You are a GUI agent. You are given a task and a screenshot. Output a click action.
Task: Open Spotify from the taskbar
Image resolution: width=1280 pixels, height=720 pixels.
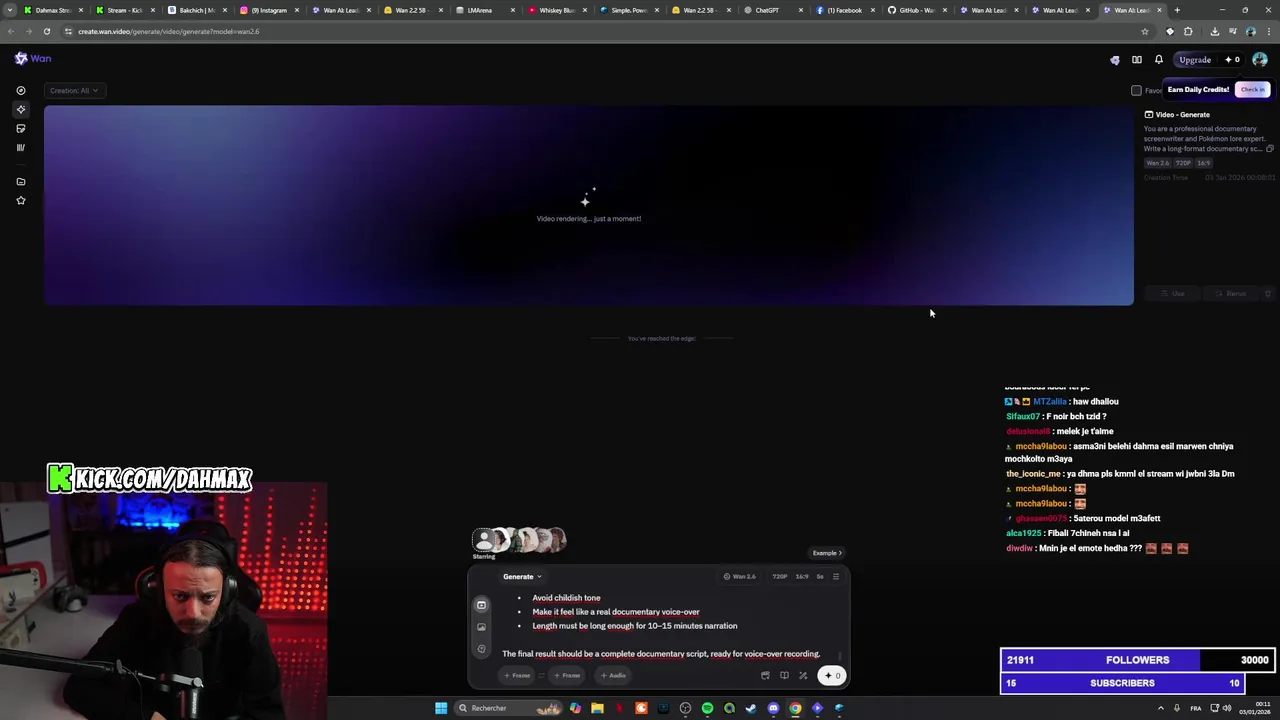pos(707,708)
